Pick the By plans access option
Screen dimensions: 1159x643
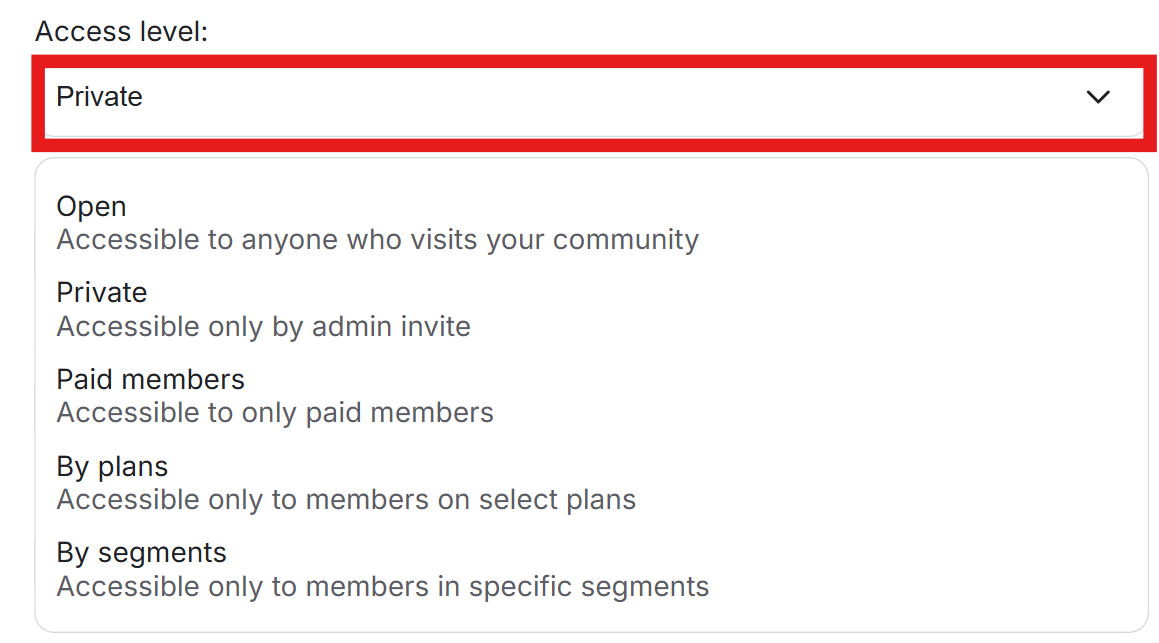pos(112,467)
